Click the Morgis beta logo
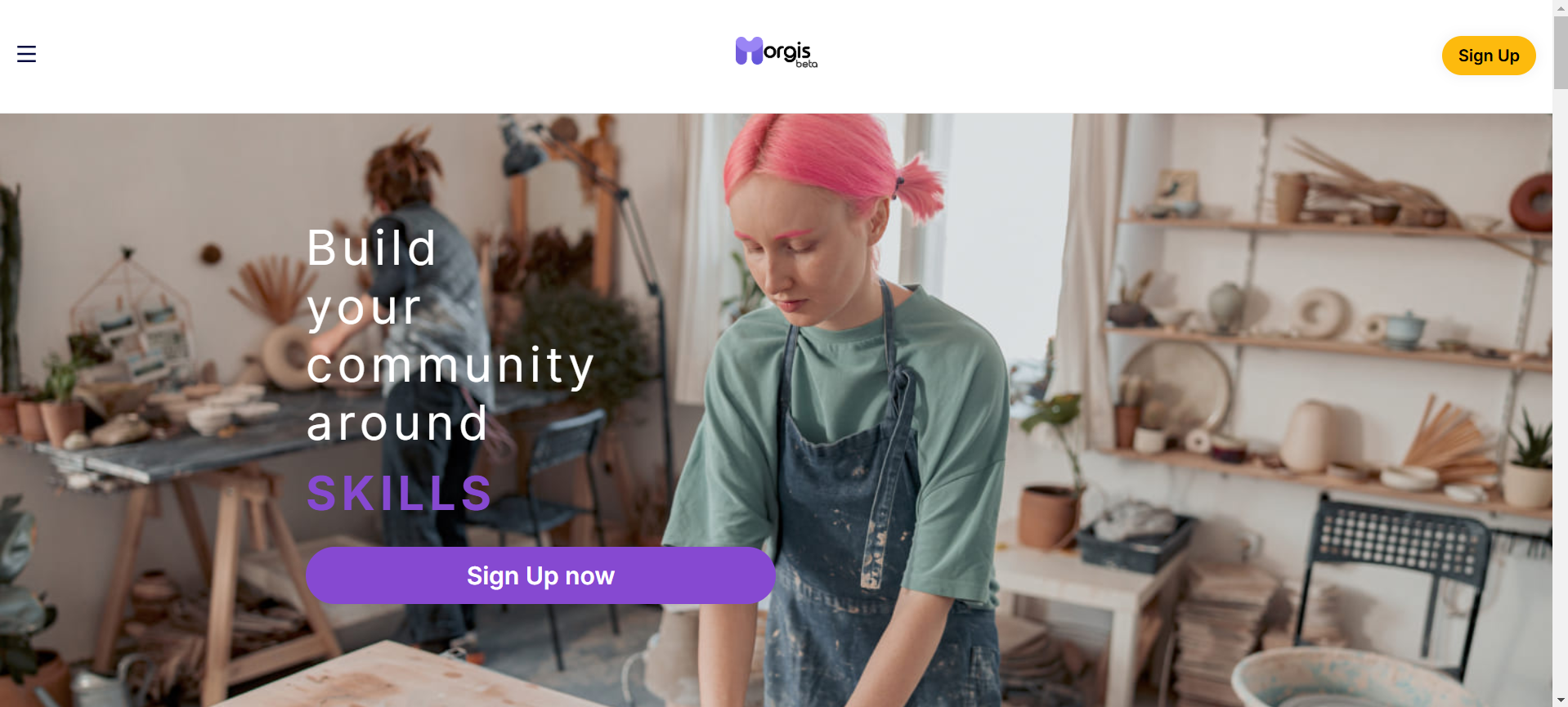Viewport: 1568px width, 707px height. click(776, 52)
